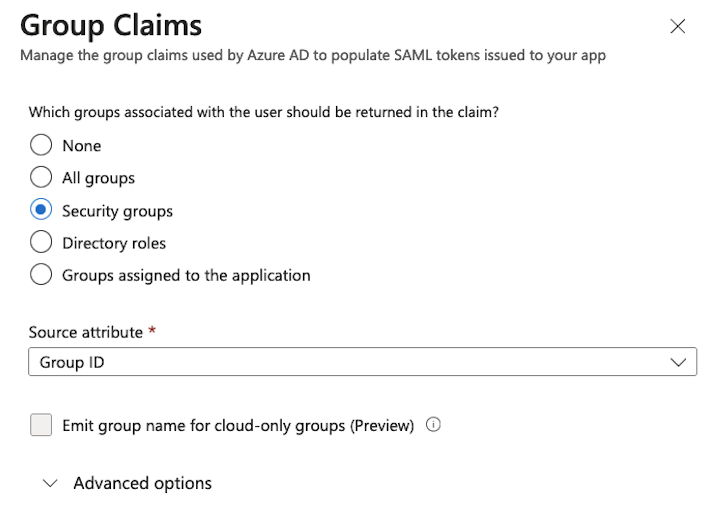The width and height of the screenshot is (717, 510).
Task: Click the info icon beside Preview
Action: click(433, 425)
